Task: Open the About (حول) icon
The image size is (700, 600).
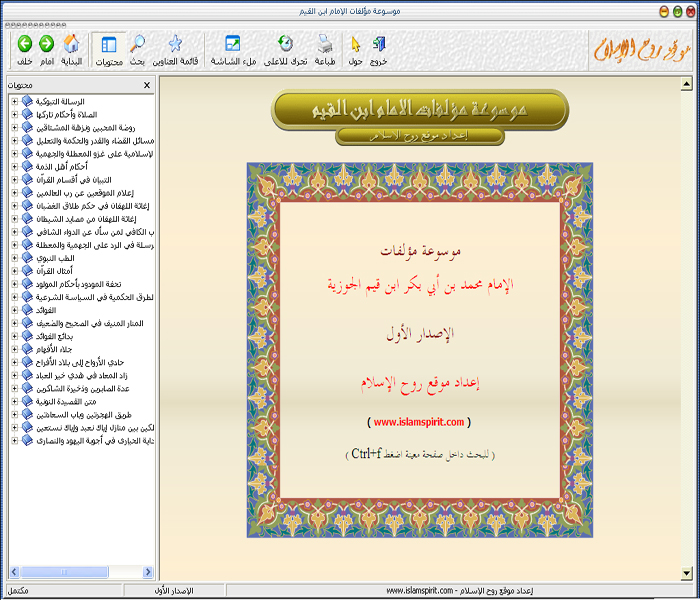Action: 354,44
